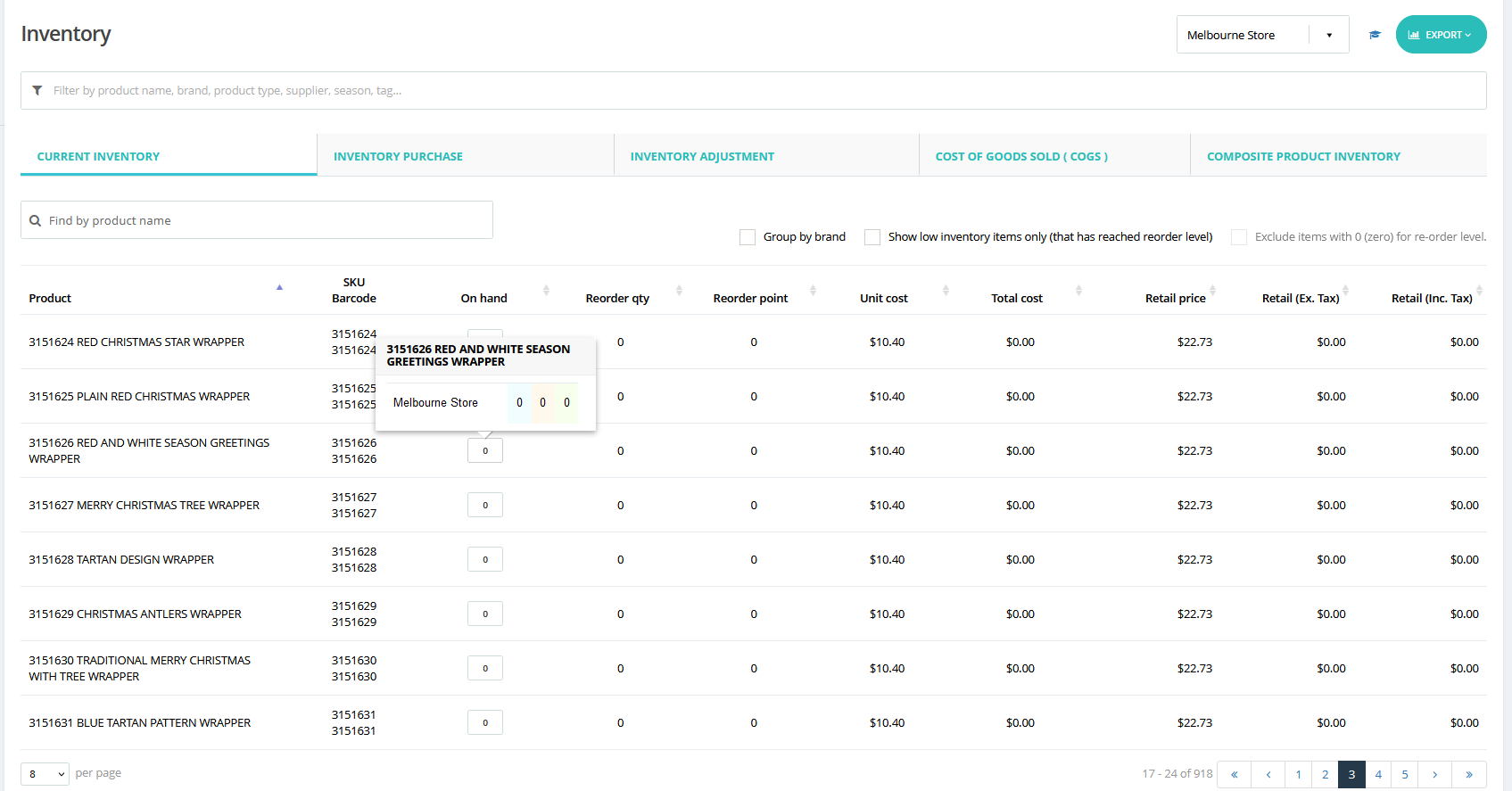Sort by Unit cost column arrows
This screenshot has height=791, width=1512.
pyautogui.click(x=946, y=291)
